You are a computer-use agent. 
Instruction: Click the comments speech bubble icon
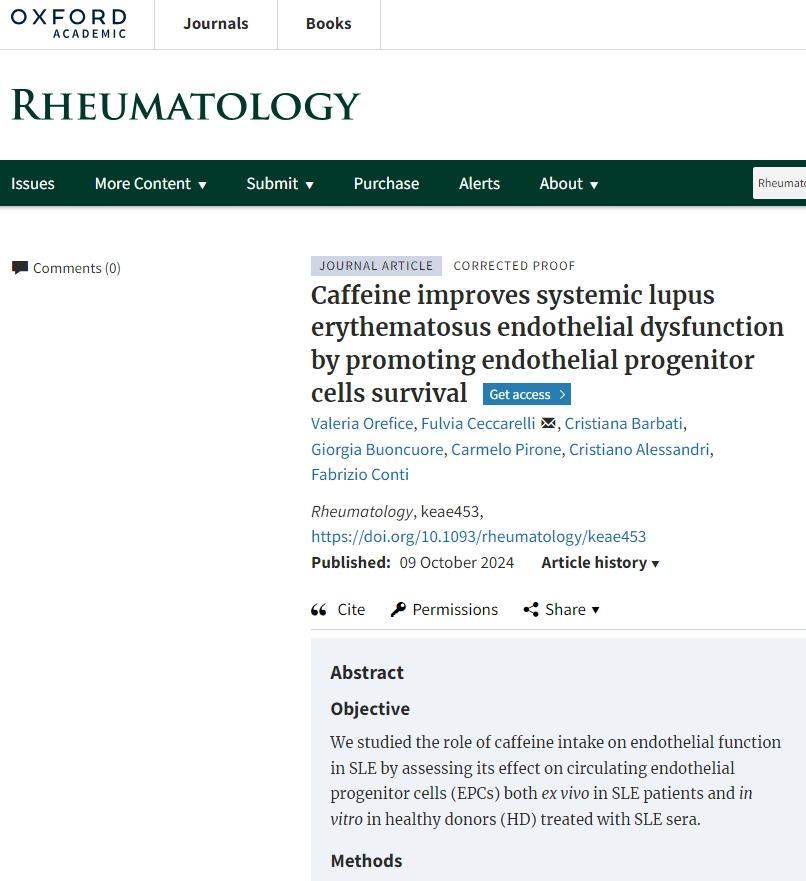[x=20, y=267]
